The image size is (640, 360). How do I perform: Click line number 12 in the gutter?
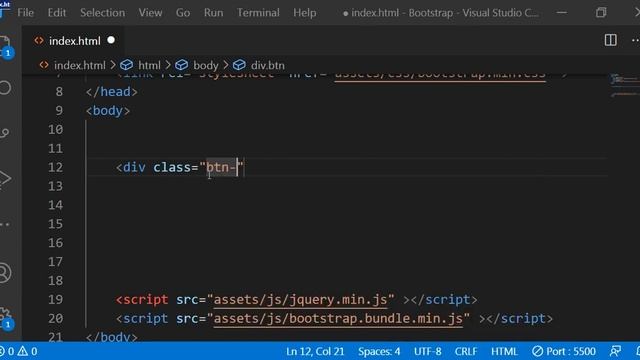point(56,167)
